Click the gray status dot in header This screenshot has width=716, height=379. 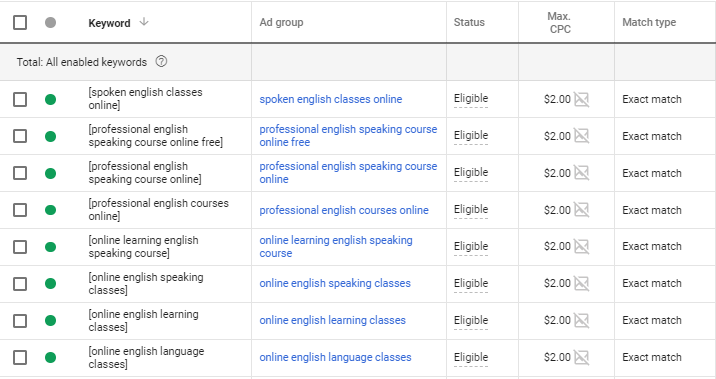click(51, 22)
